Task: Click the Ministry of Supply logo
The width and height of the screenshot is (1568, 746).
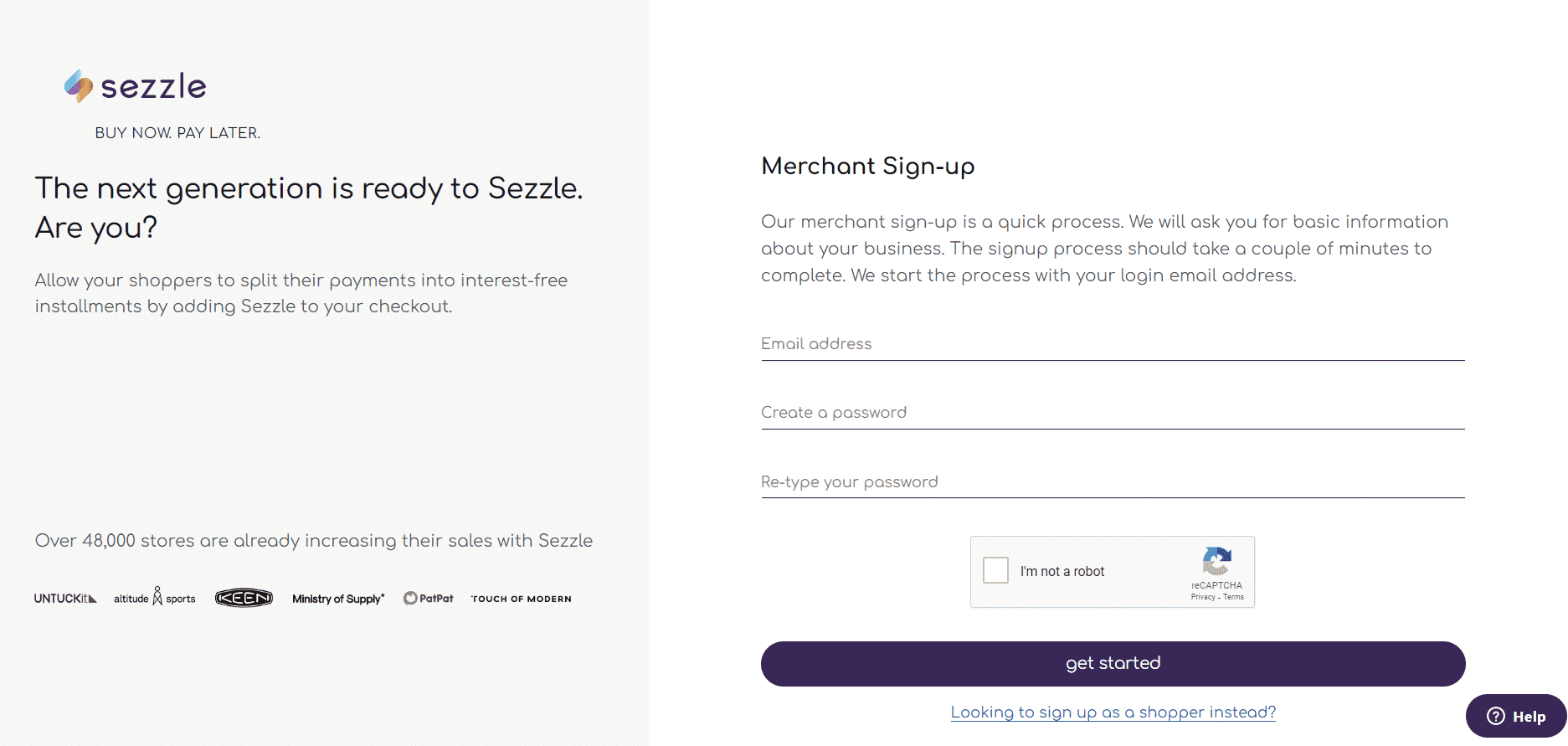Action: point(338,599)
